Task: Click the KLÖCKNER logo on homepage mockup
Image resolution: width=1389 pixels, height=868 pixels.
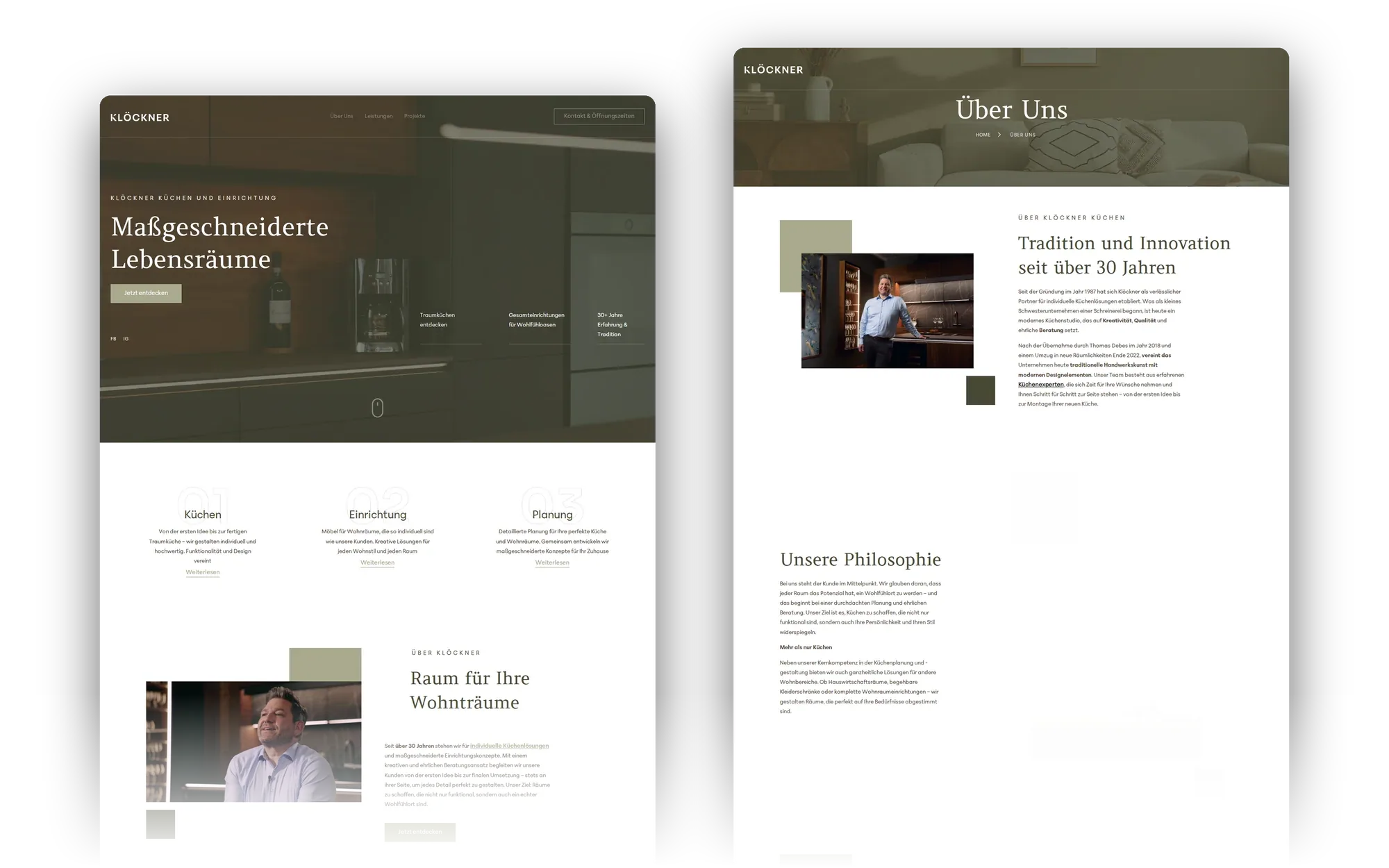Action: pyautogui.click(x=140, y=117)
